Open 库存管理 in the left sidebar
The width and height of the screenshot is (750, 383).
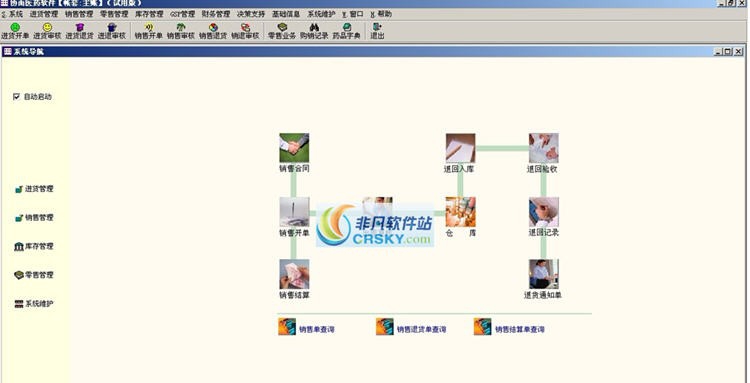point(34,246)
